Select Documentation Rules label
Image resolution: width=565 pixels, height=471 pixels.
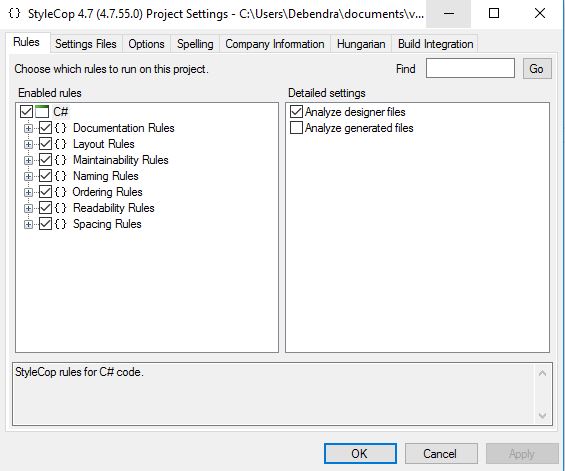pyautogui.click(x=124, y=128)
